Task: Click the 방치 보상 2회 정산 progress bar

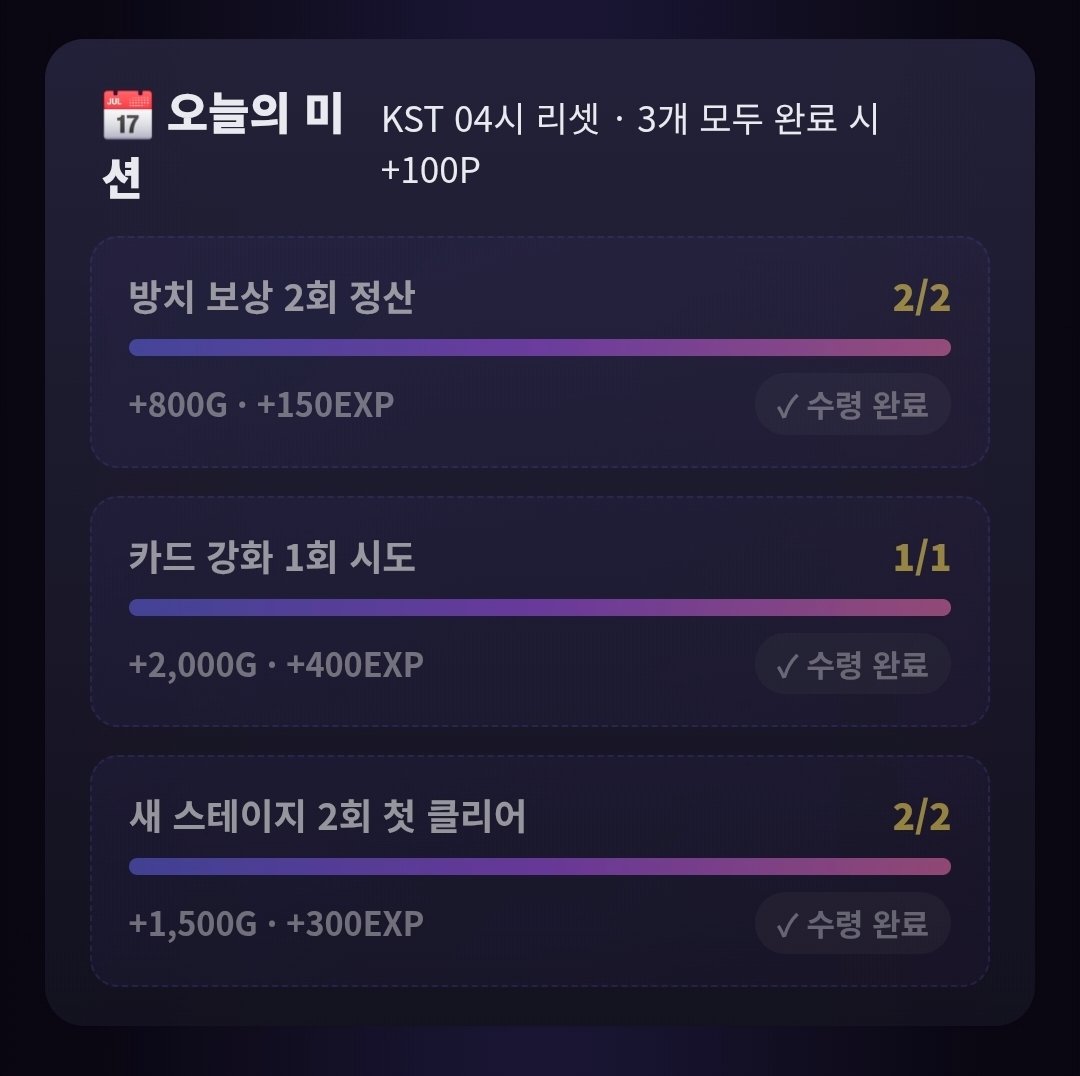Action: tap(539, 347)
